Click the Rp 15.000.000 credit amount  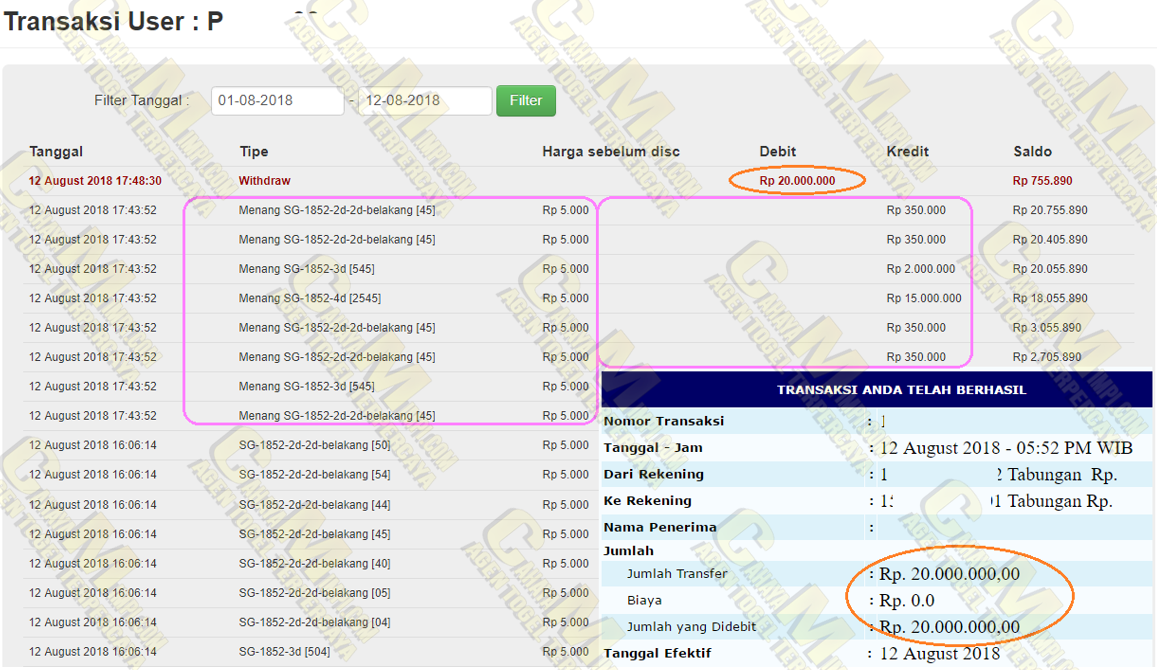click(923, 298)
